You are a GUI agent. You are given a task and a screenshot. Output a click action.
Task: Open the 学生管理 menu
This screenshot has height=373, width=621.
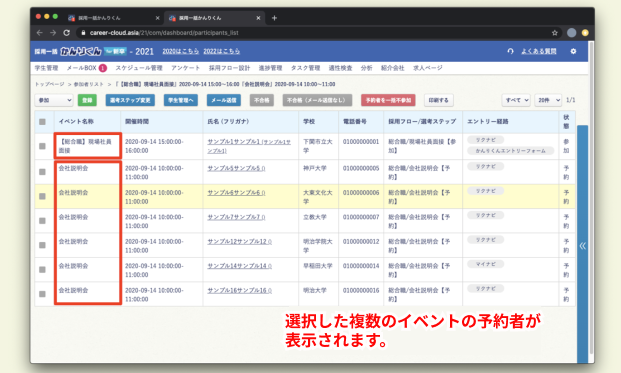(x=46, y=68)
